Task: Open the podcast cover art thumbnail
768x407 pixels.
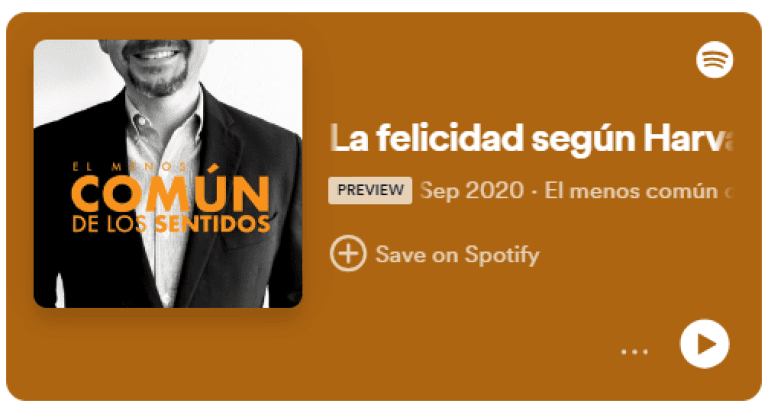Action: (x=168, y=174)
